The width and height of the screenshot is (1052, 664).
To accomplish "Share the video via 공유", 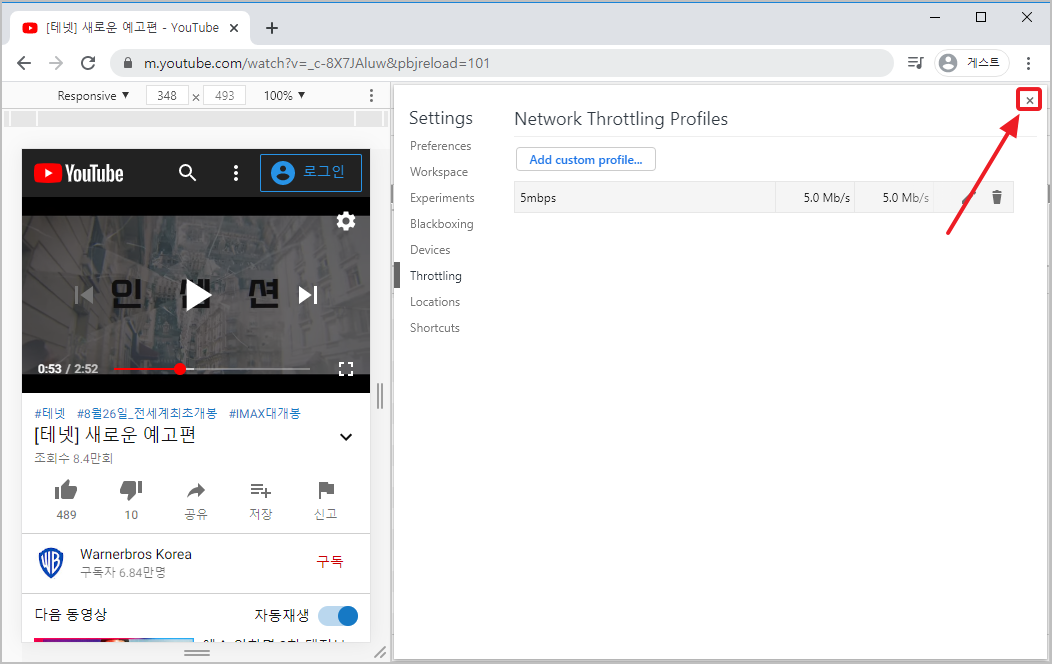I will (x=196, y=500).
